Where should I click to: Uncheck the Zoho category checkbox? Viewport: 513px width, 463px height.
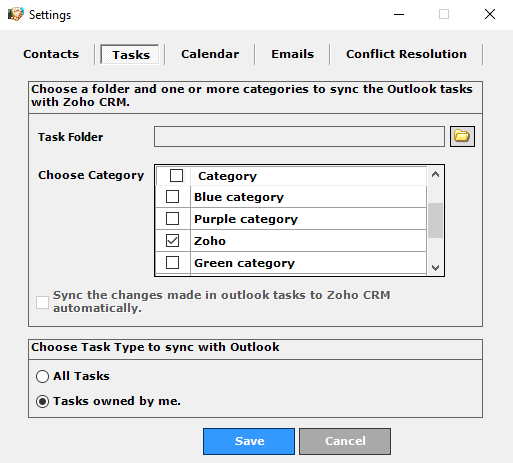172,241
